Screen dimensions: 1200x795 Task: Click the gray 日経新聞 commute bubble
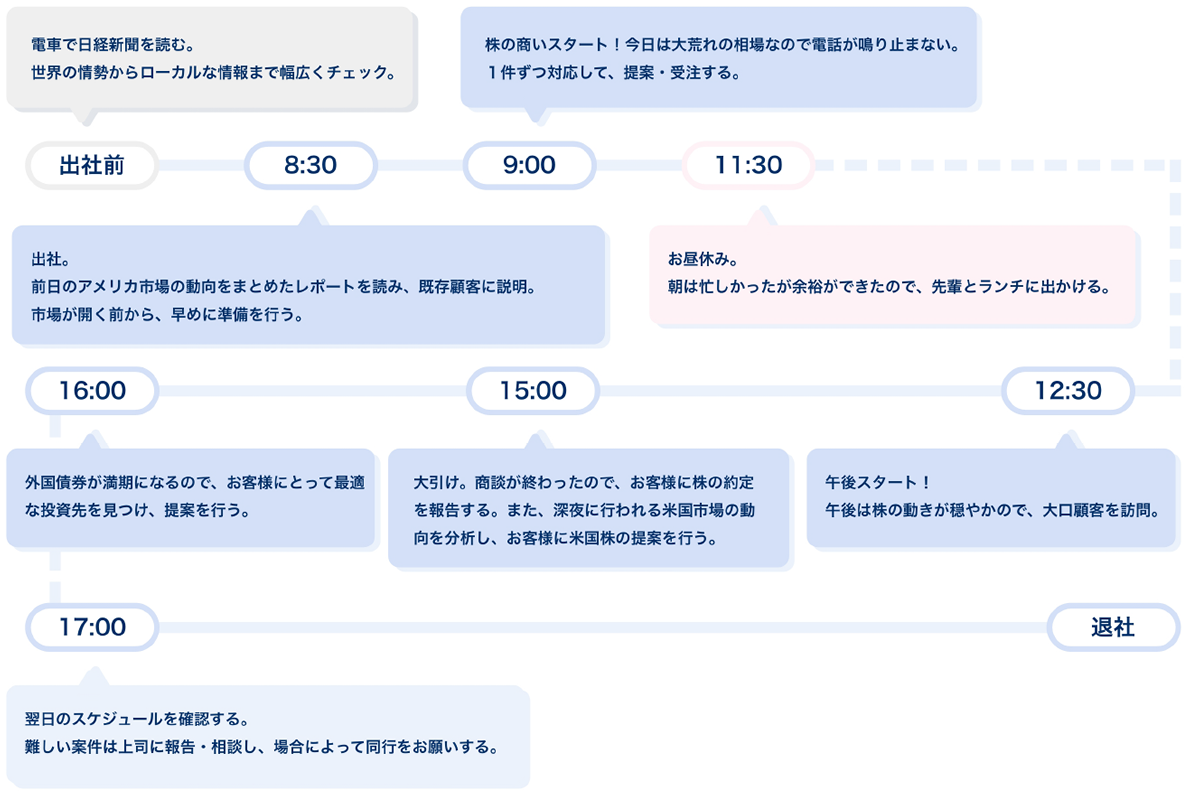click(210, 59)
